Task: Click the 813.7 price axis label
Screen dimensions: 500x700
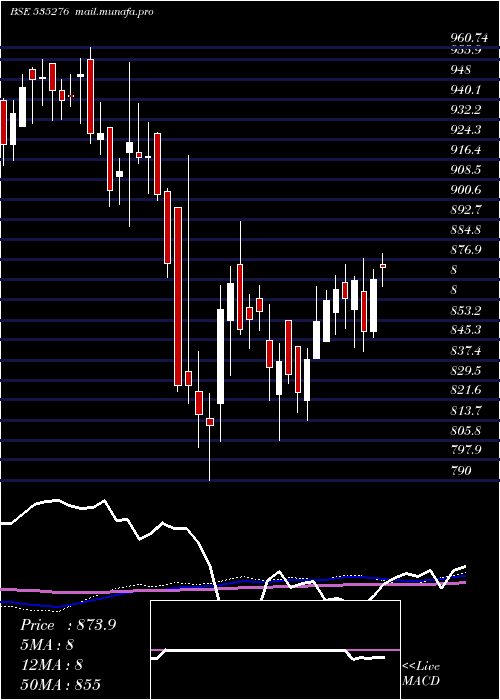Action: point(465,410)
